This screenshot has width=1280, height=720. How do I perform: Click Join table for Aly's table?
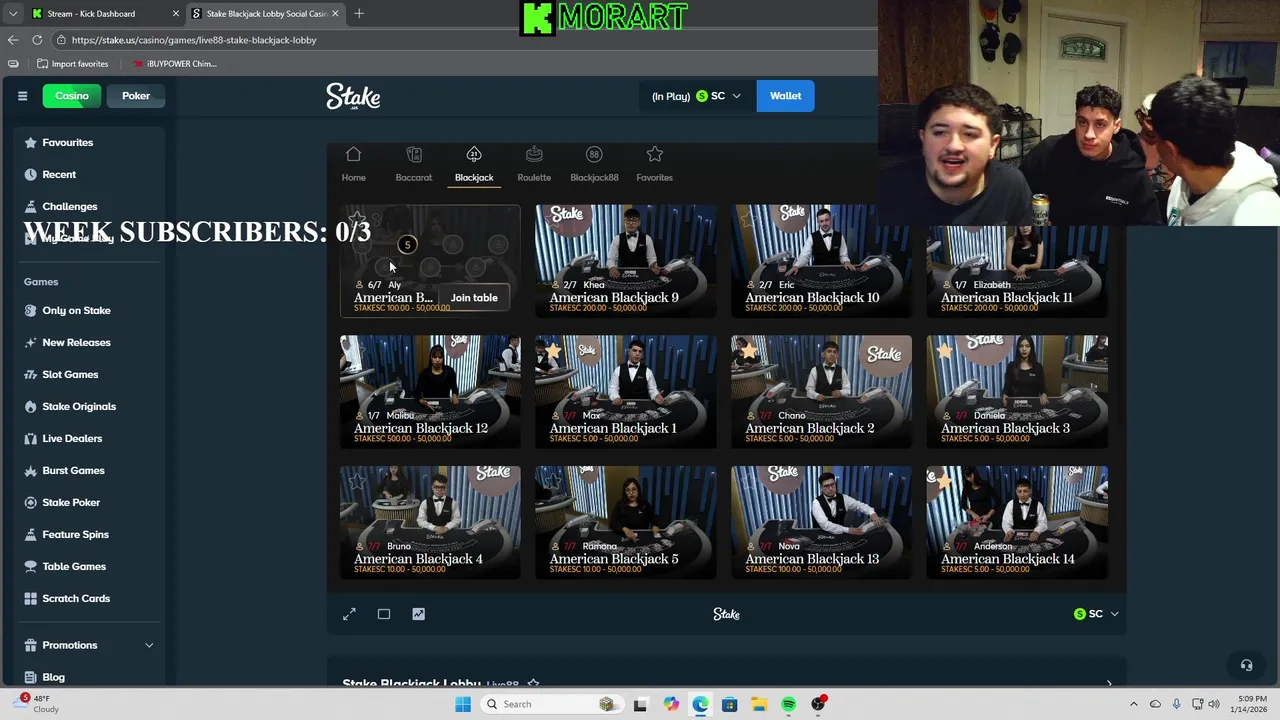click(474, 298)
